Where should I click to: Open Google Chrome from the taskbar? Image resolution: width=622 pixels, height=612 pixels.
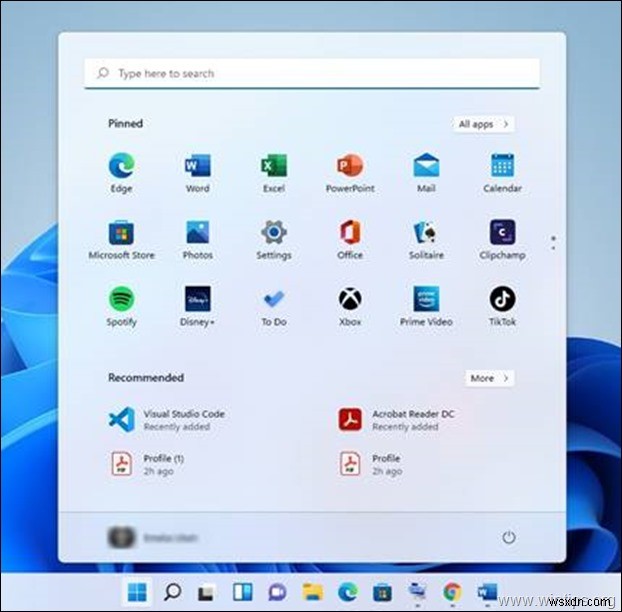pyautogui.click(x=452, y=592)
